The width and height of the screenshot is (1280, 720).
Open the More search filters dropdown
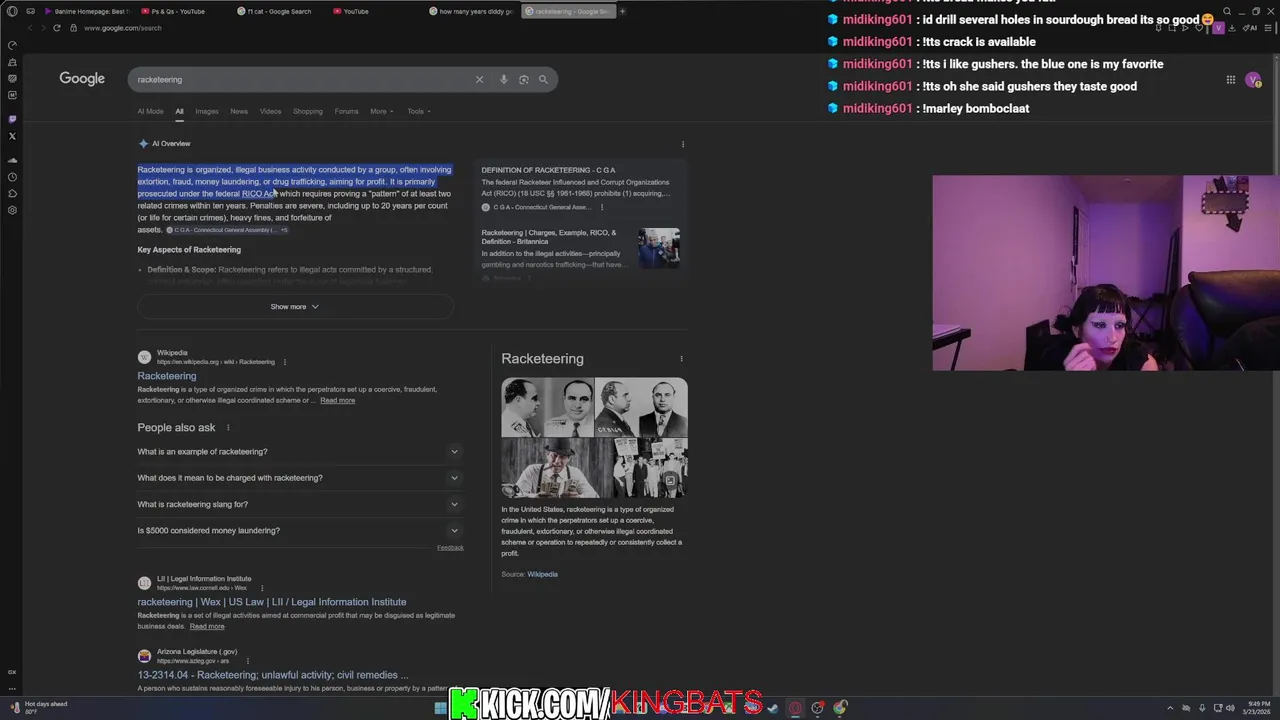[x=382, y=111]
